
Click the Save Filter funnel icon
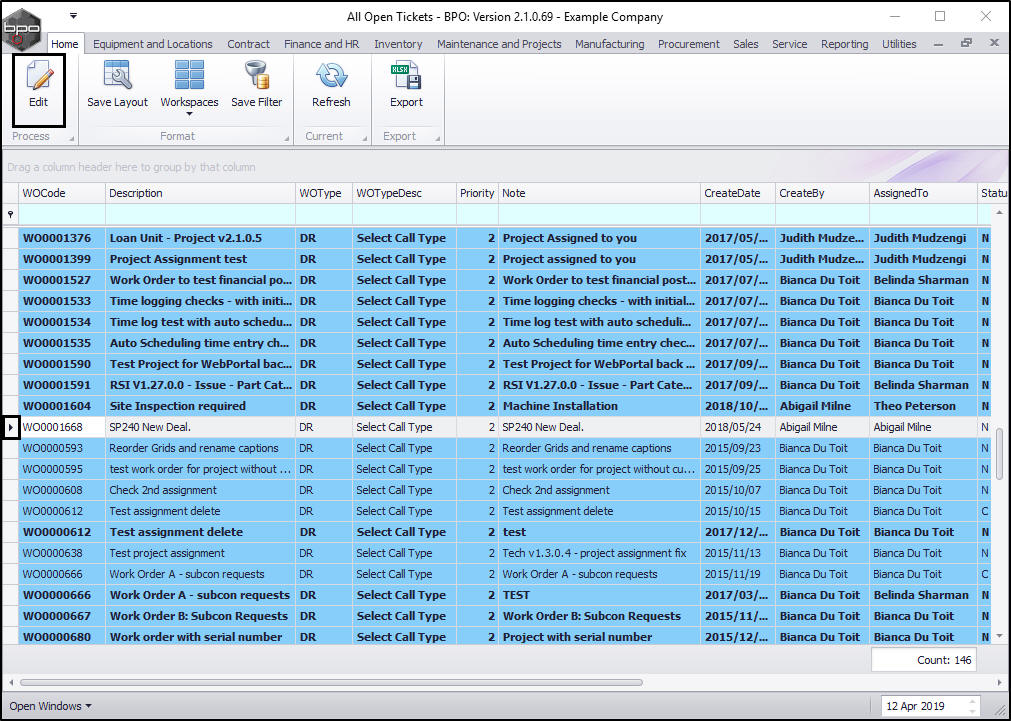[256, 78]
